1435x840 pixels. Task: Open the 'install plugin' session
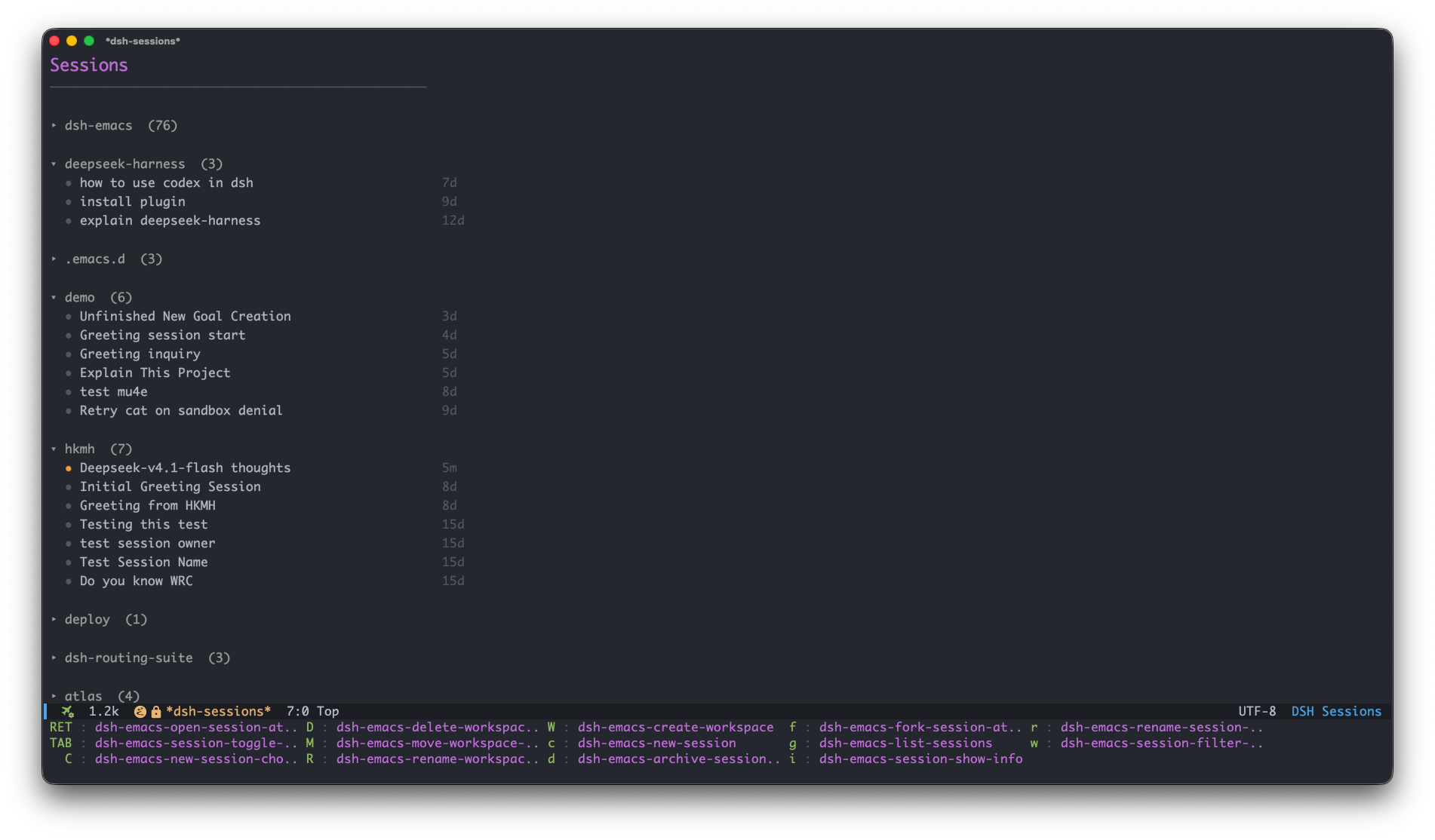[132, 201]
